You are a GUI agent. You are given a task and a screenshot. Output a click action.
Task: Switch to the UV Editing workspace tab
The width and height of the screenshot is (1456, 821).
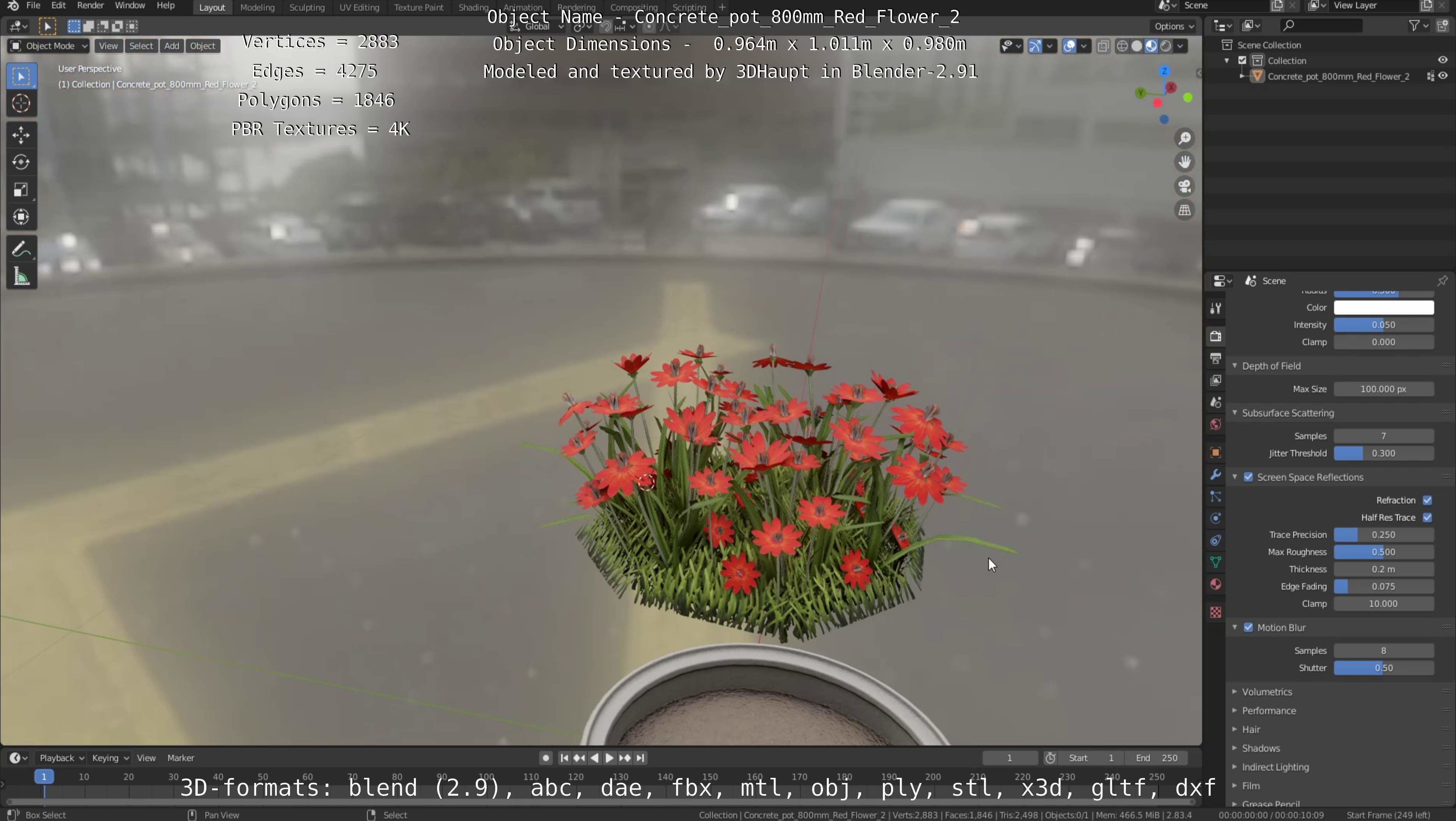tap(359, 7)
